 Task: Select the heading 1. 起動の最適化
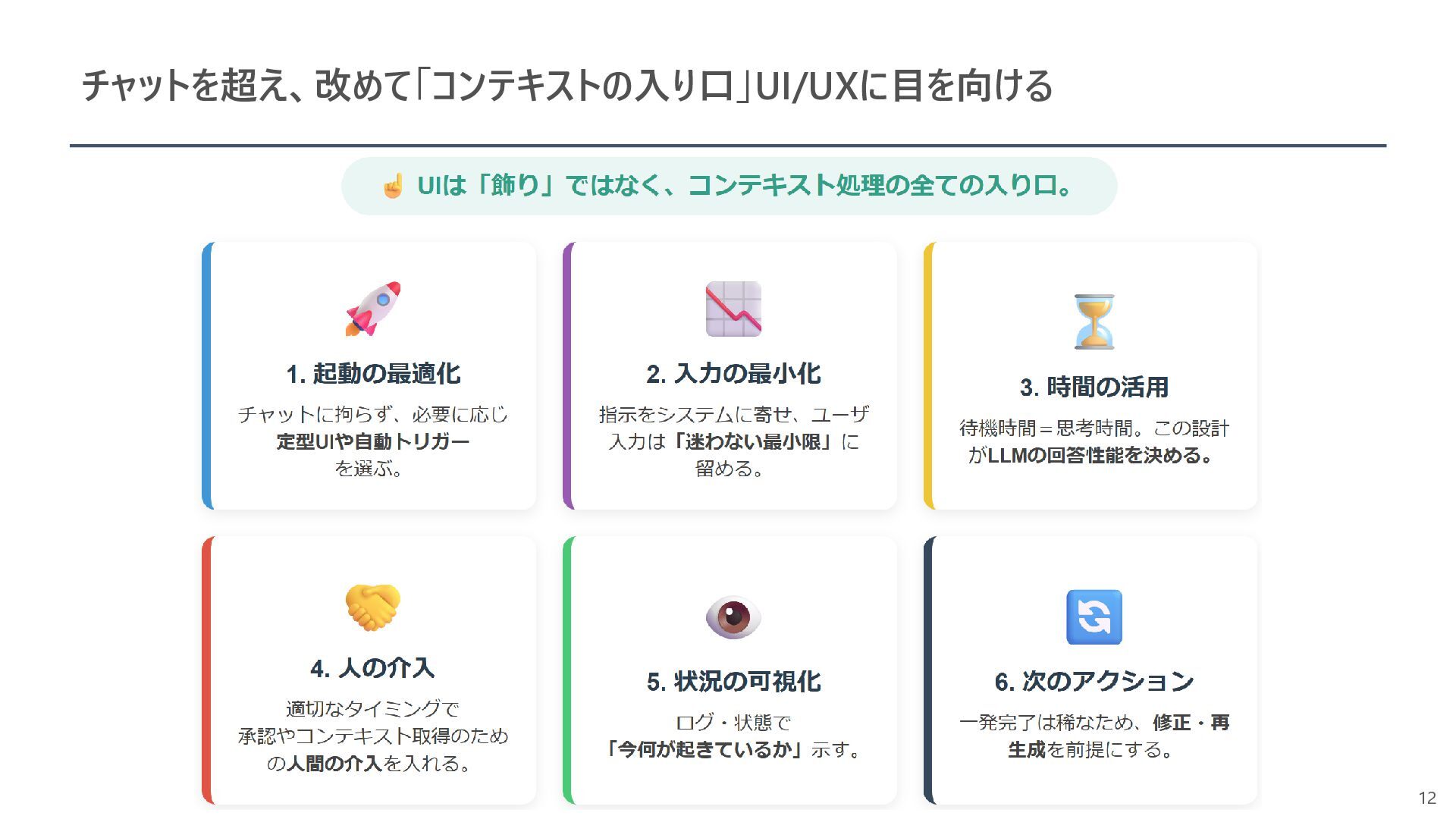coord(373,374)
